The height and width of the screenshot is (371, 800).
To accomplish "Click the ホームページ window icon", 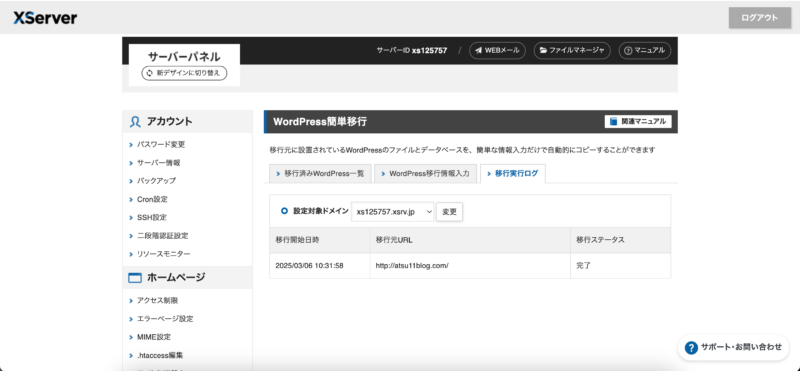I will point(135,278).
